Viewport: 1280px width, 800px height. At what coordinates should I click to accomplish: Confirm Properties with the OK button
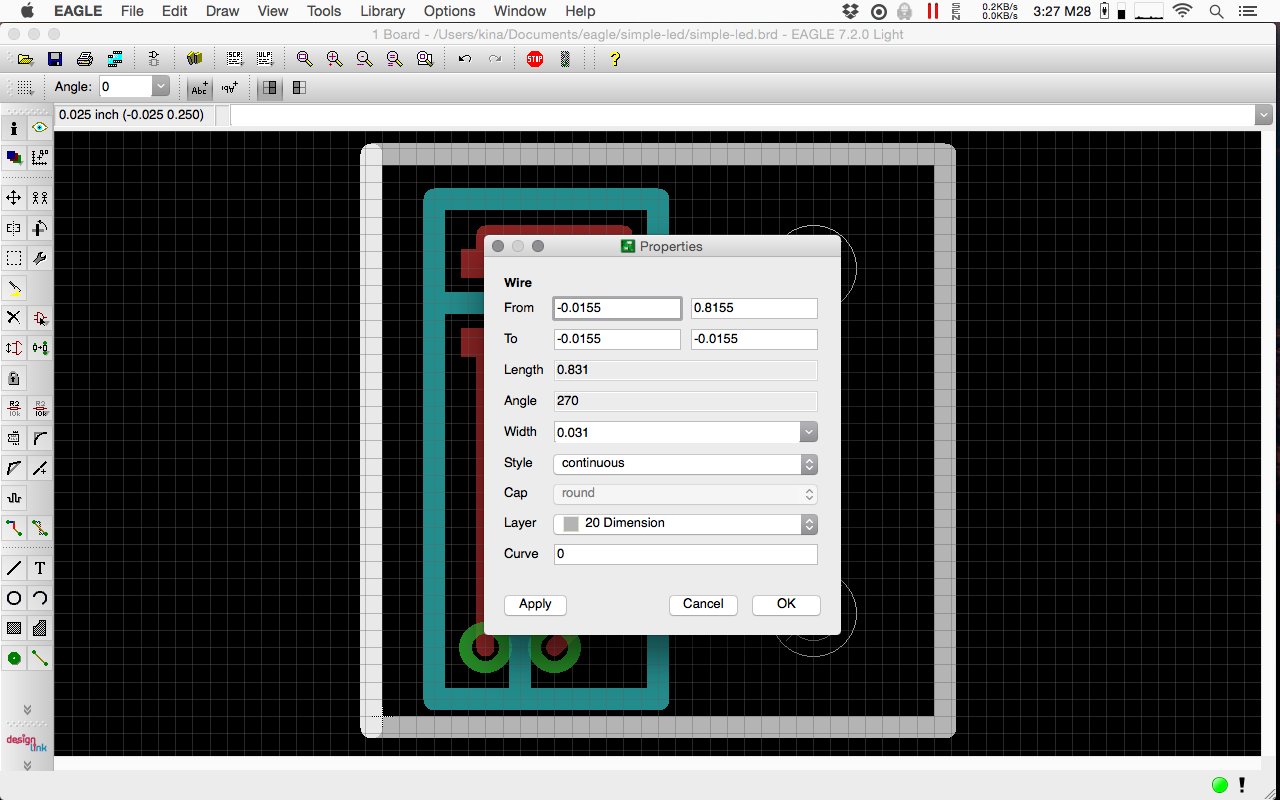coord(786,604)
